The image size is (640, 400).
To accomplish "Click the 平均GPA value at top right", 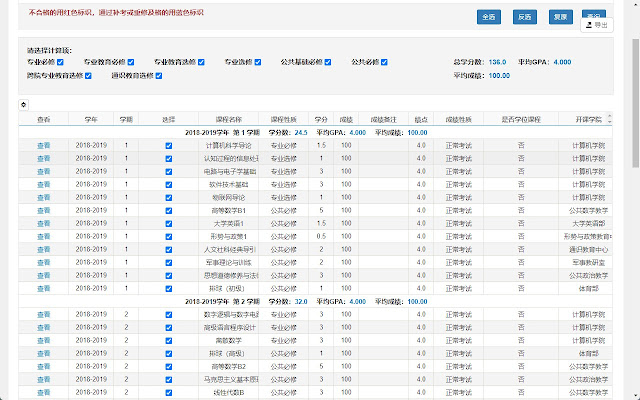I will (x=562, y=62).
